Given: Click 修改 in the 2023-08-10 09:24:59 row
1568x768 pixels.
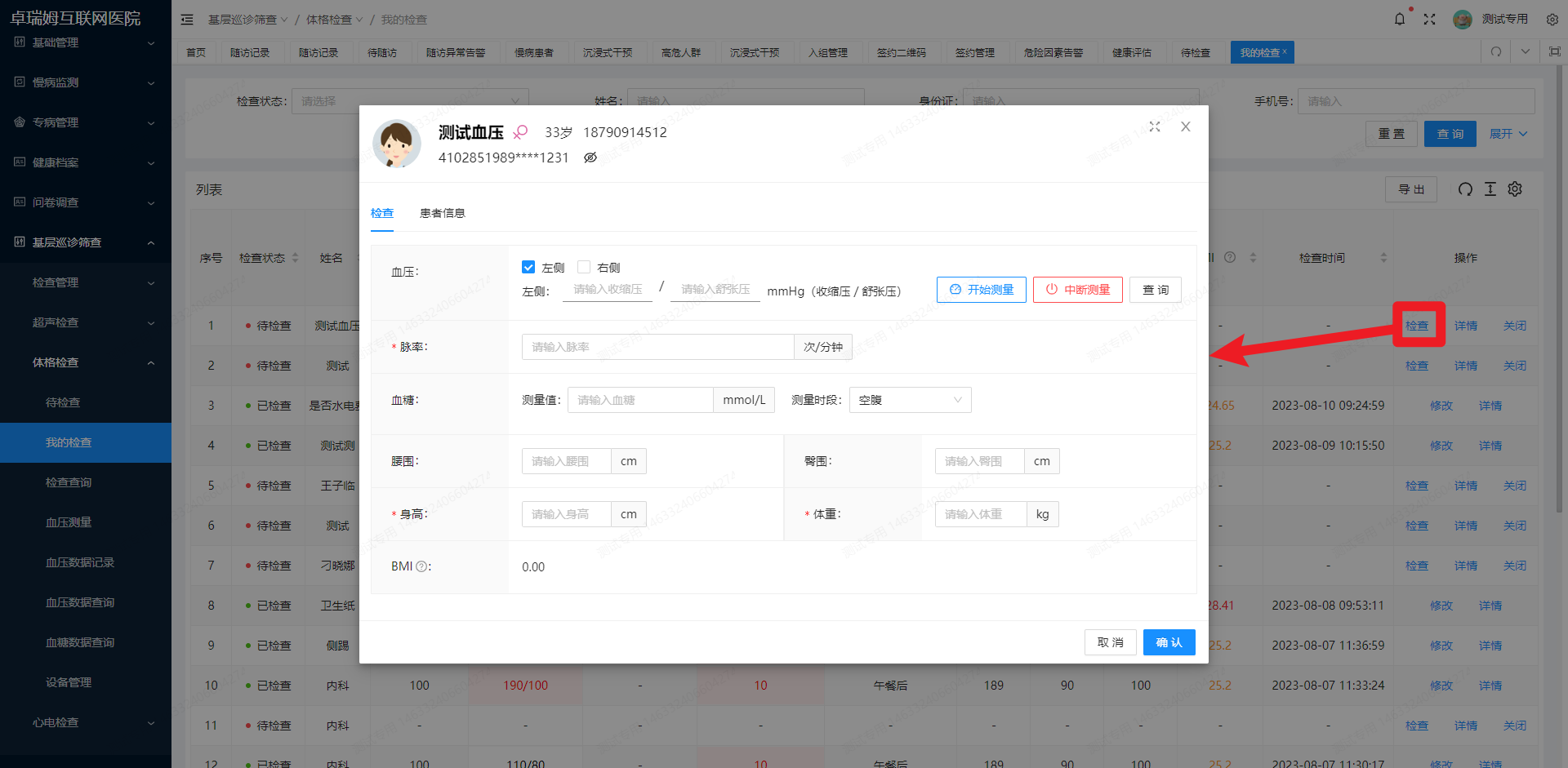Looking at the screenshot, I should click(x=1441, y=406).
